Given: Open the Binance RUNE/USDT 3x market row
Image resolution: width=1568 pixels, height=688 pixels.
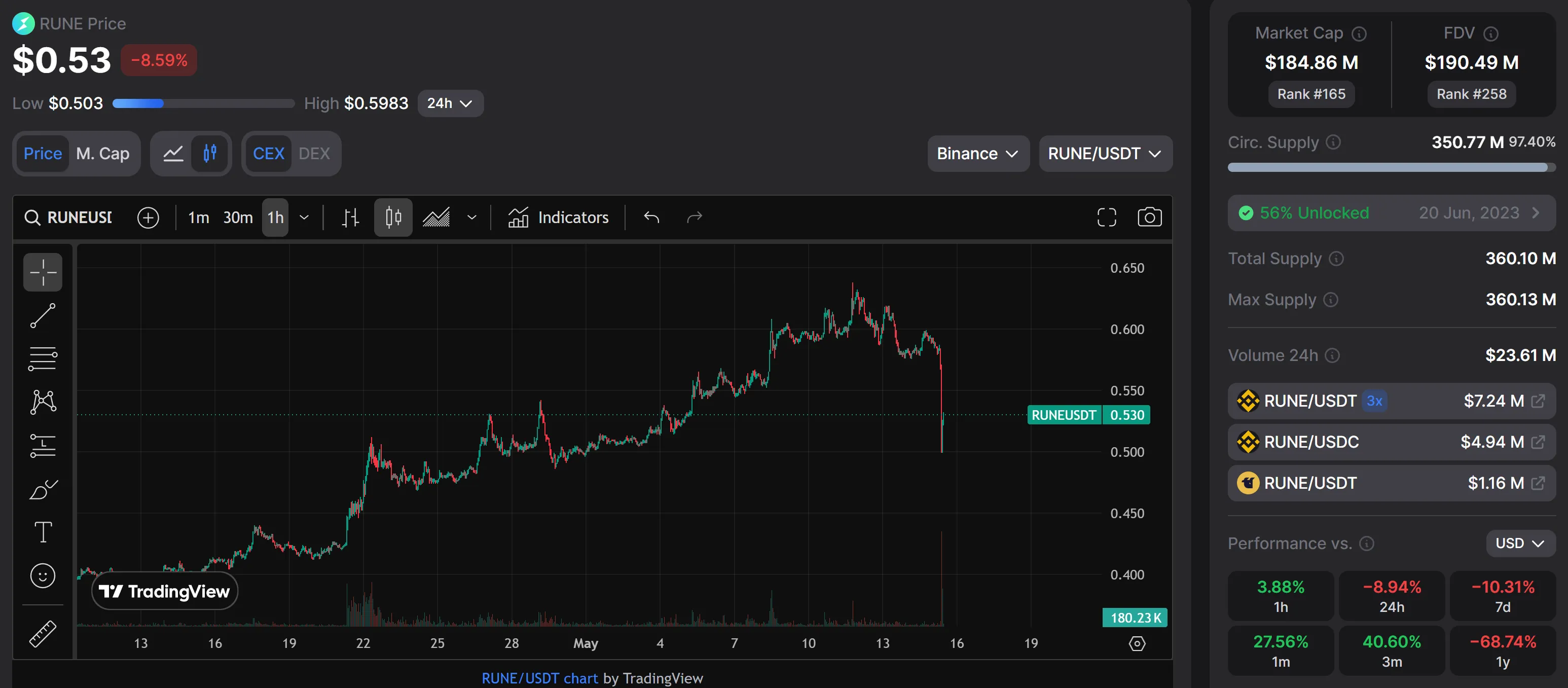Looking at the screenshot, I should (1391, 401).
